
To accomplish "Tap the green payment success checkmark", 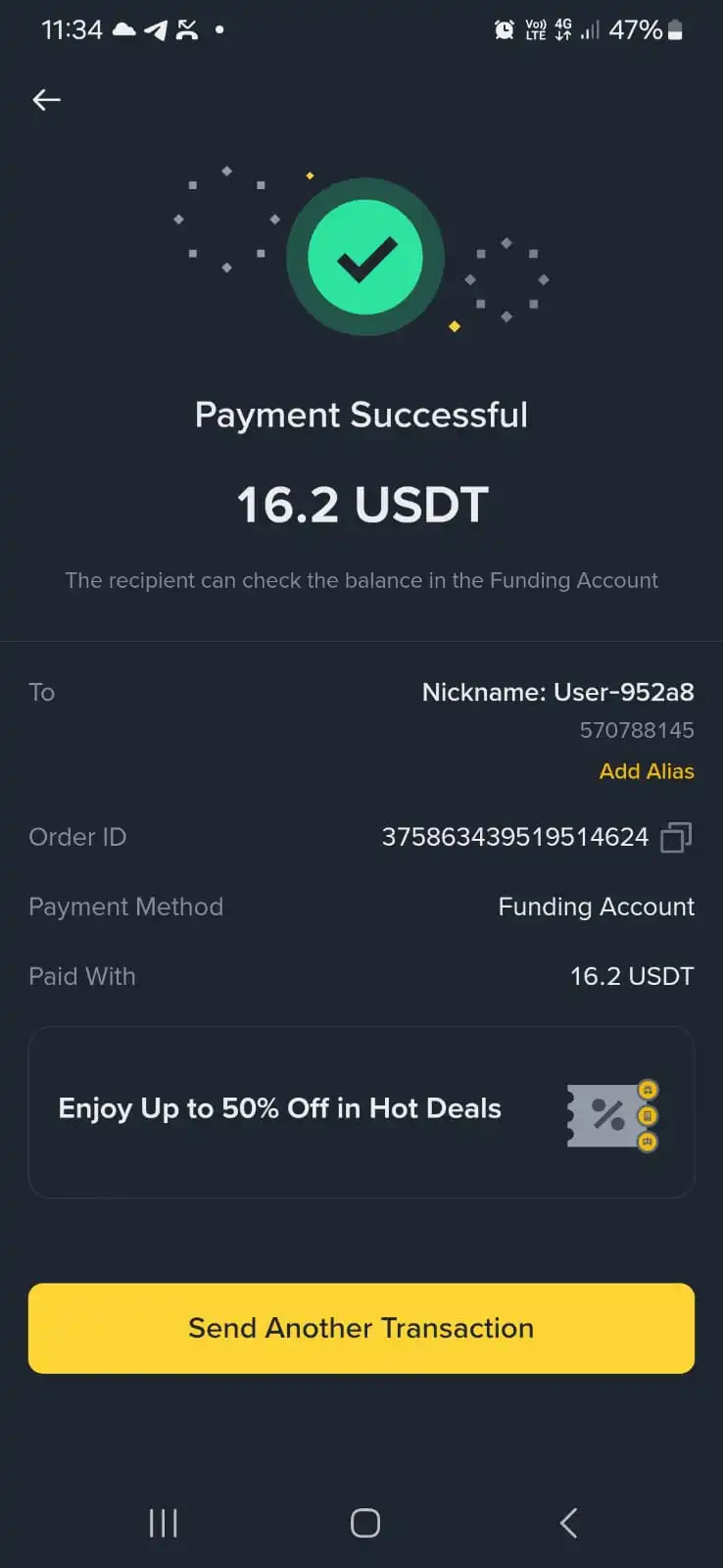I will 365,258.
